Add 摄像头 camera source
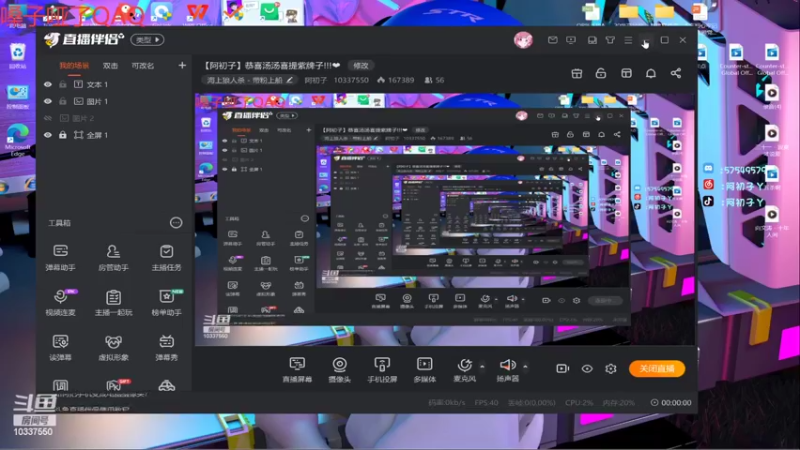The width and height of the screenshot is (800, 450). point(339,369)
